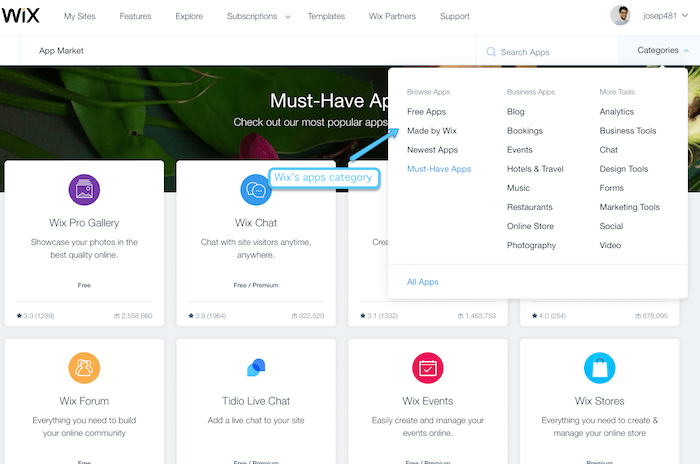Open the Chat tools category
700x464 pixels.
[x=608, y=150]
